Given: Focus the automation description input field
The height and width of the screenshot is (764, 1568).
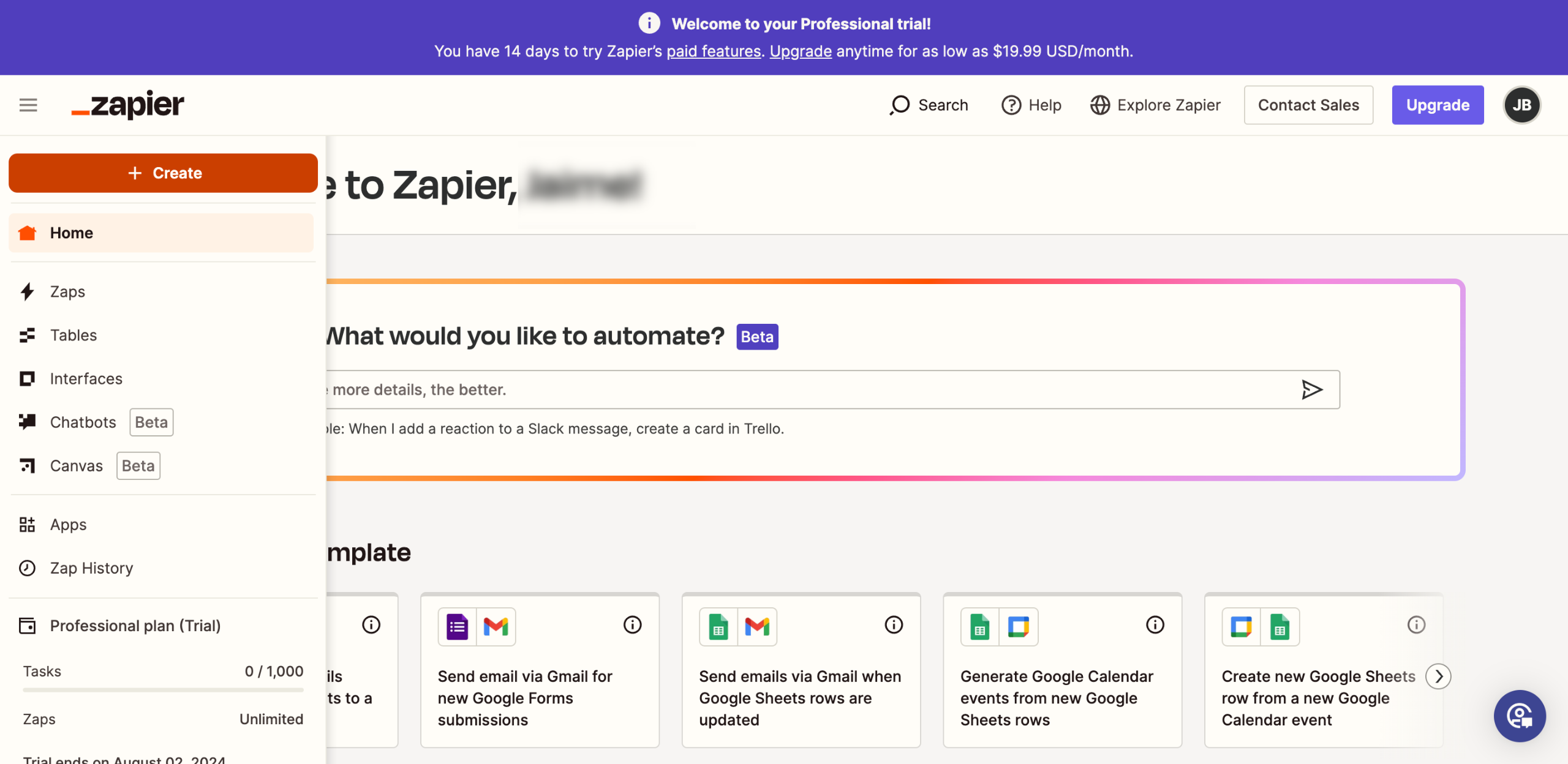Looking at the screenshot, I should click(x=796, y=389).
